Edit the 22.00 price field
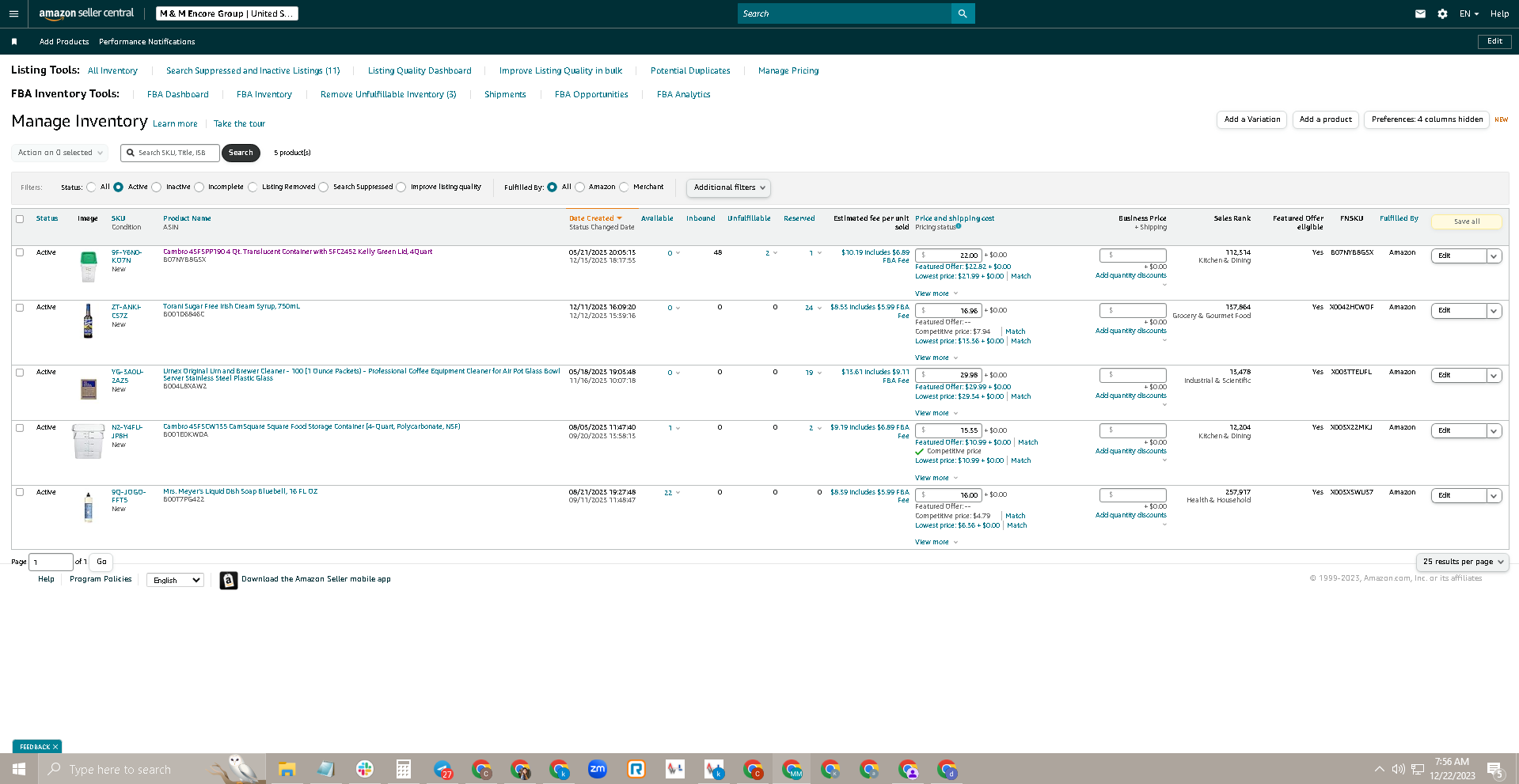This screenshot has height=784, width=1519. pyautogui.click(x=948, y=256)
